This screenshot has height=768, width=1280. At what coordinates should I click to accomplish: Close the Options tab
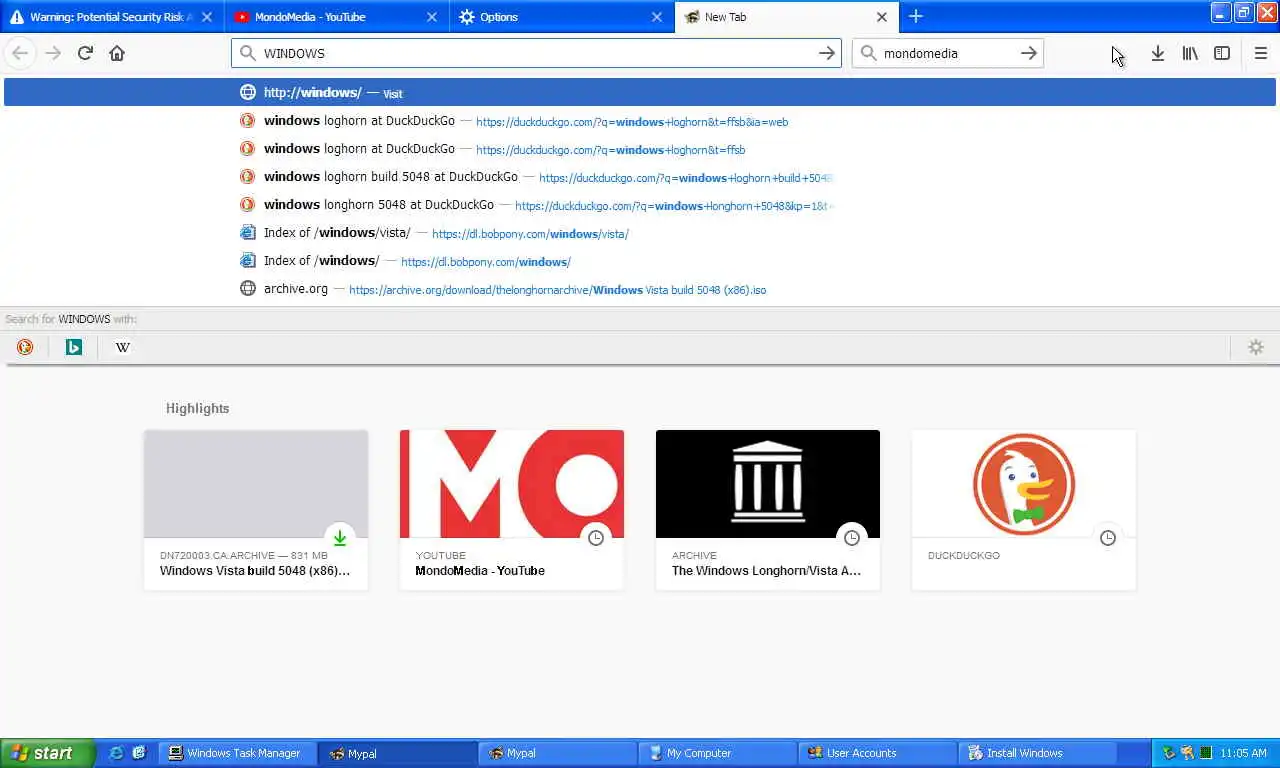point(657,17)
